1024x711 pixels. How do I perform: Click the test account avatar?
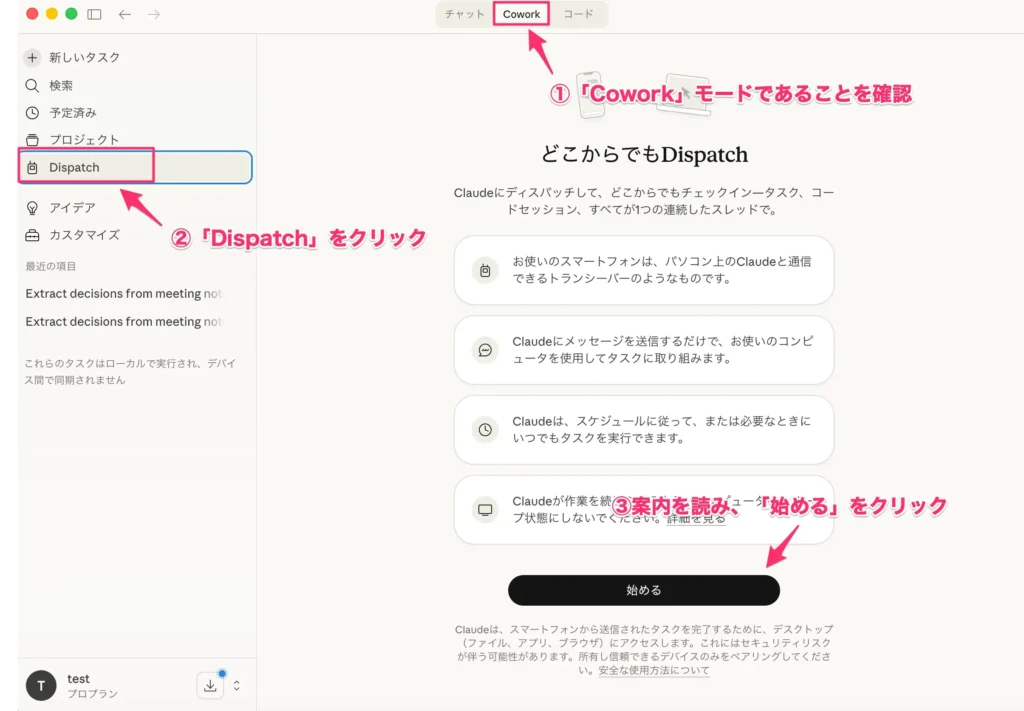point(40,685)
